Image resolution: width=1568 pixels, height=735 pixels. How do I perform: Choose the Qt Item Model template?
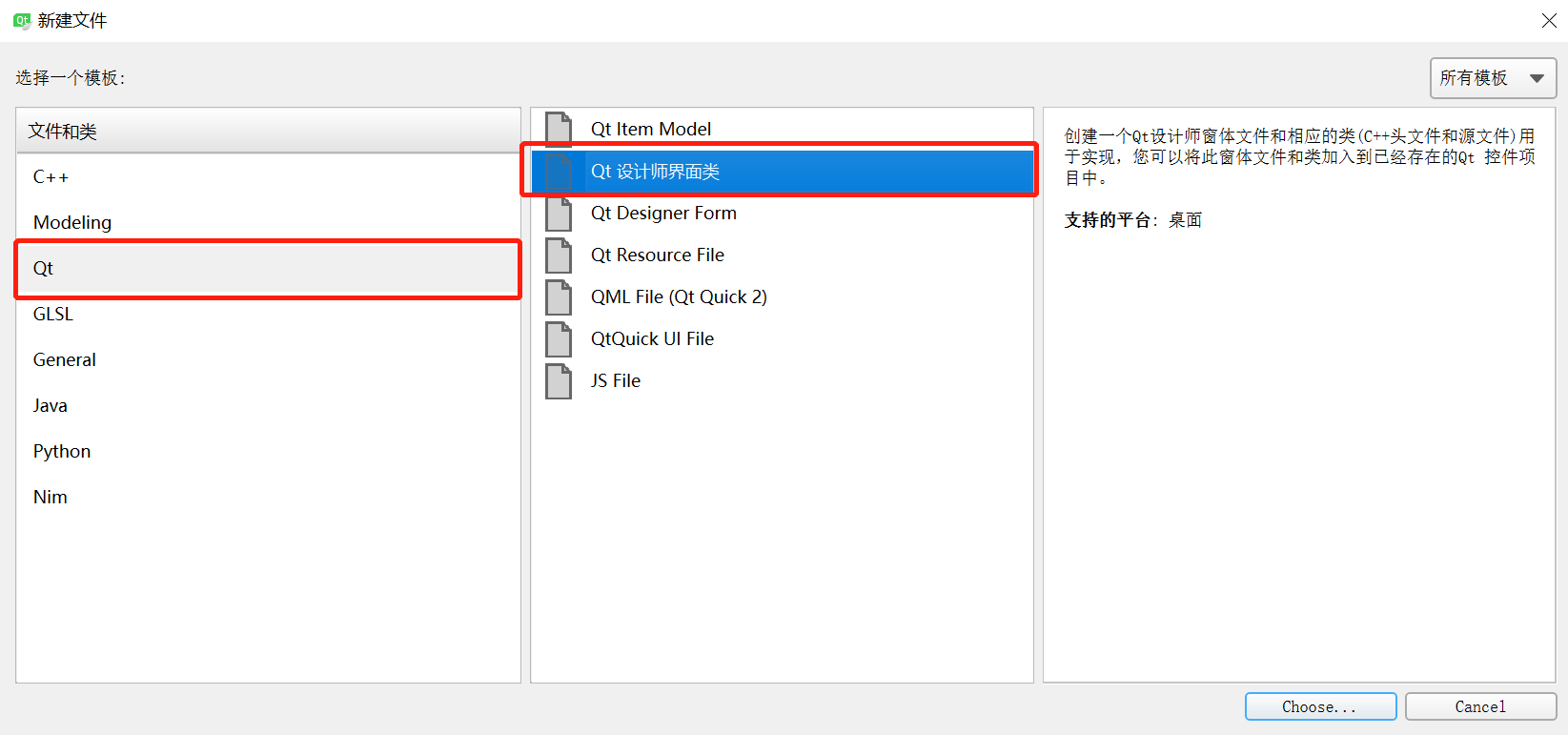(782, 129)
